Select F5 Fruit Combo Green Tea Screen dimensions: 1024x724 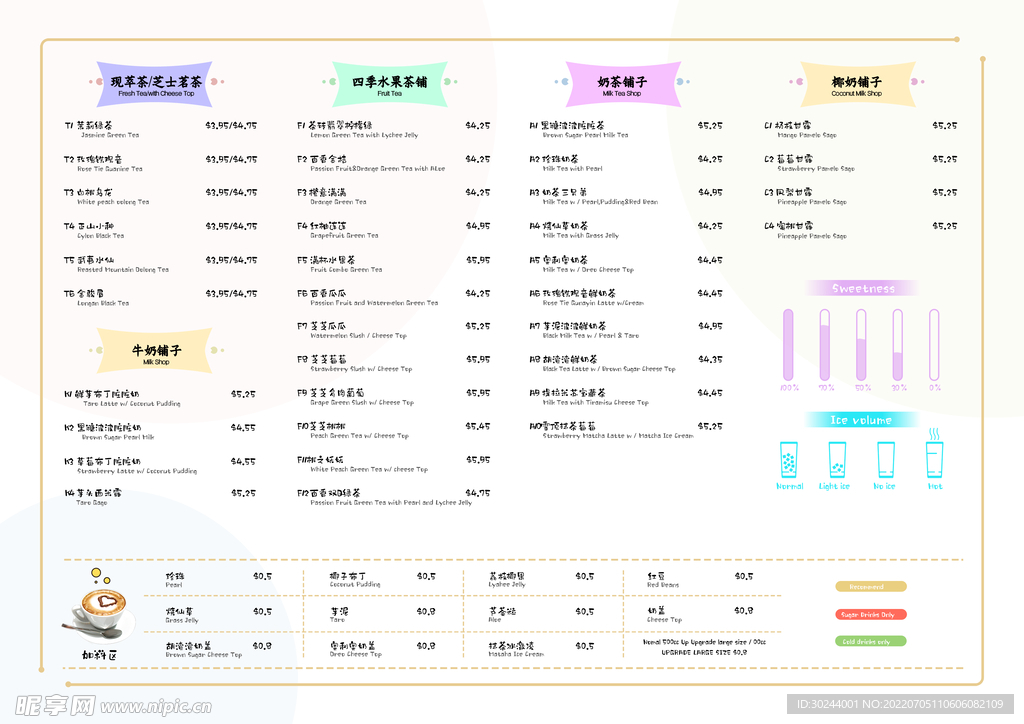pos(393,264)
